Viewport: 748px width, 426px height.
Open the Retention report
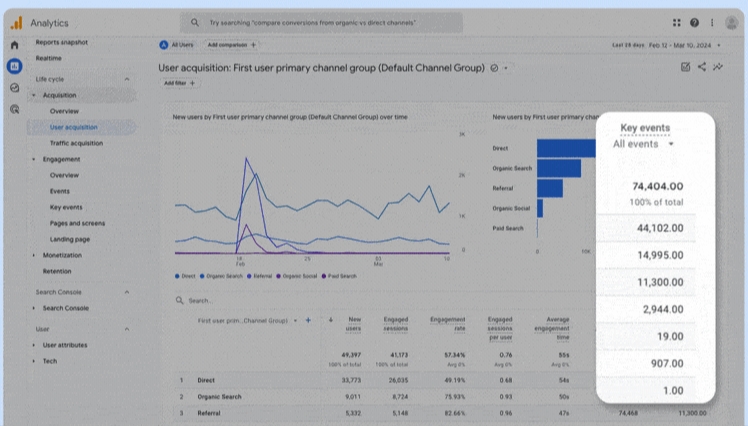pos(57,271)
